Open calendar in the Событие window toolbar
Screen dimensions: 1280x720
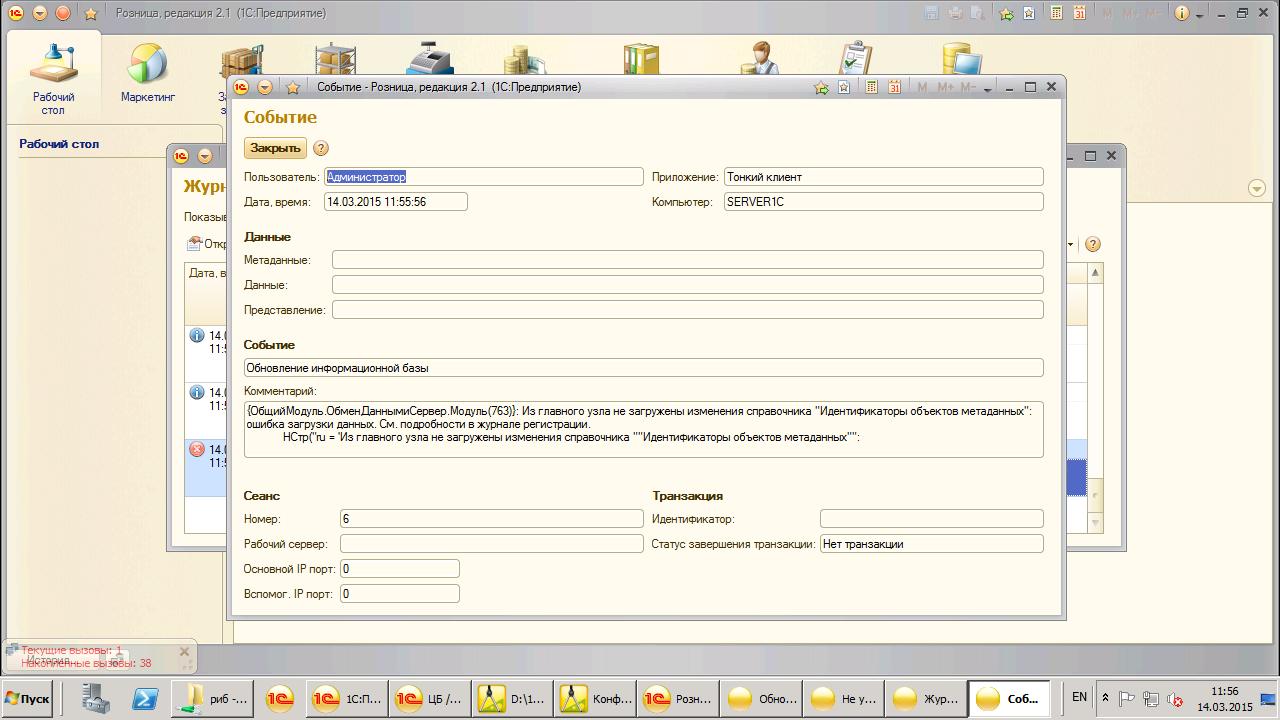click(x=895, y=87)
